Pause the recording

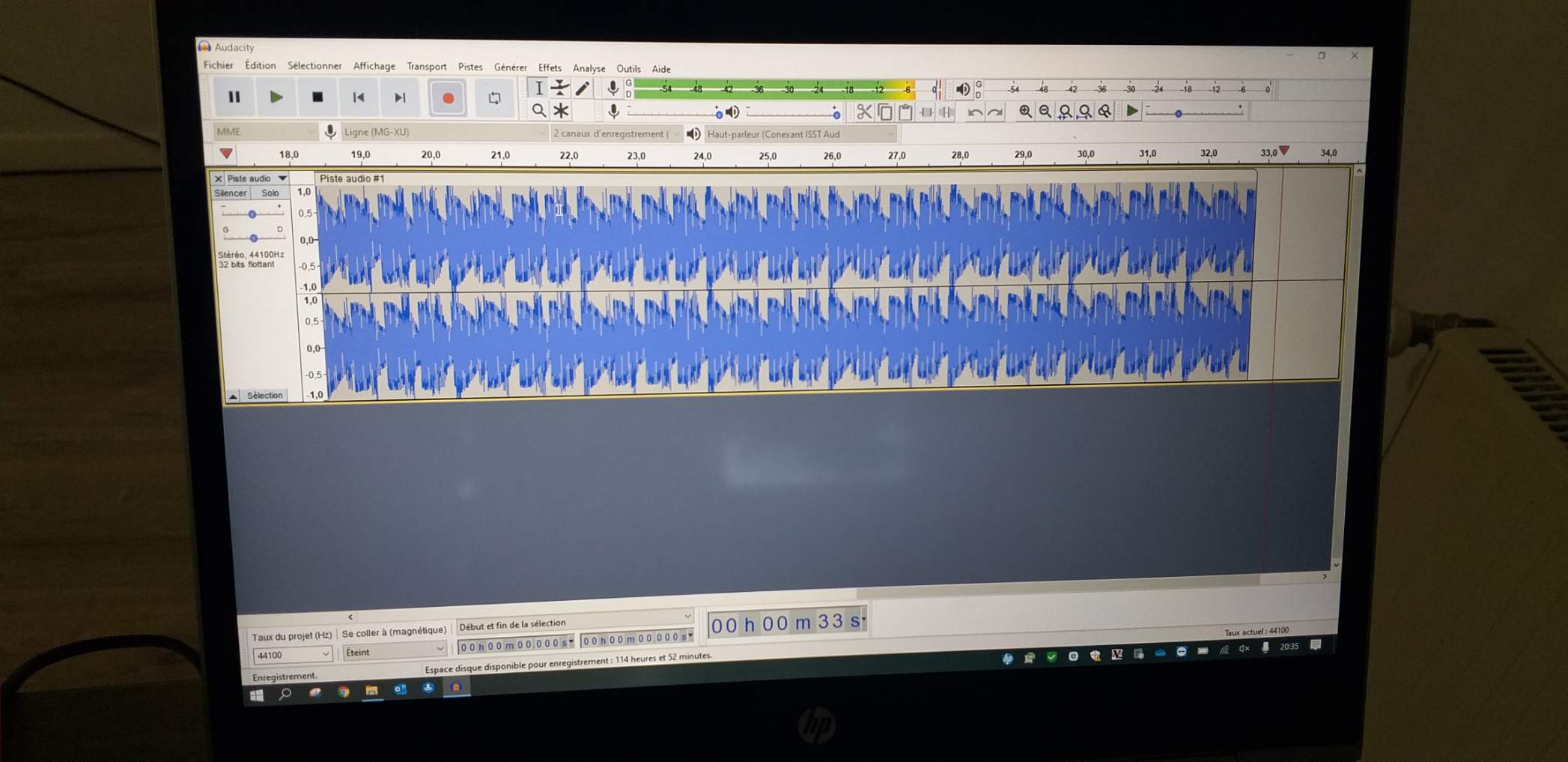pyautogui.click(x=234, y=97)
